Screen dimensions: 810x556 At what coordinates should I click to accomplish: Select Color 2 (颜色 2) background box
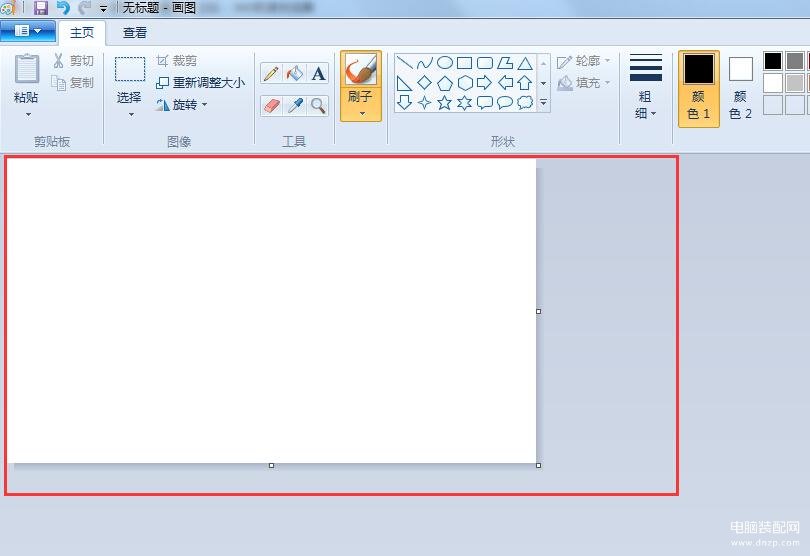[740, 88]
